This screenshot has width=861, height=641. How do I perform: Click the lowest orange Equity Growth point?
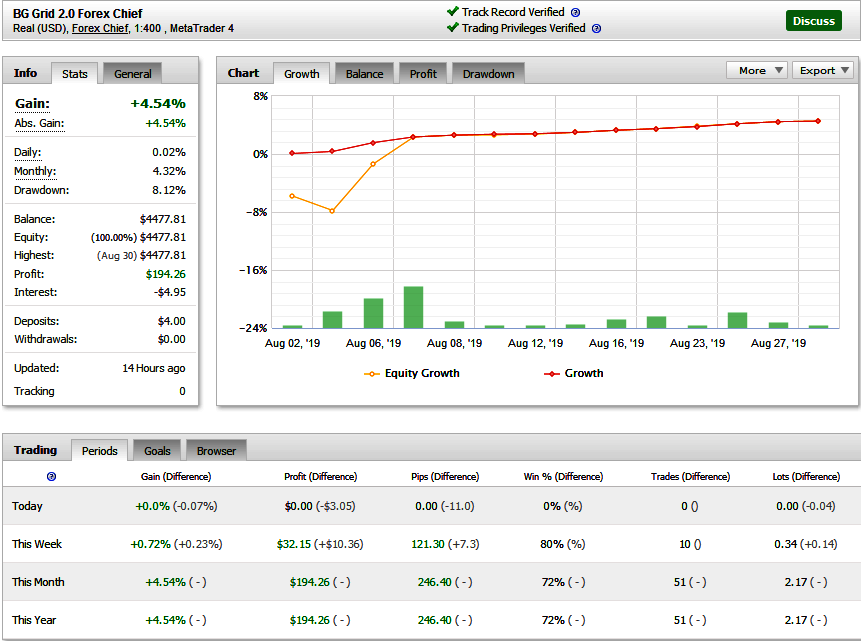332,211
